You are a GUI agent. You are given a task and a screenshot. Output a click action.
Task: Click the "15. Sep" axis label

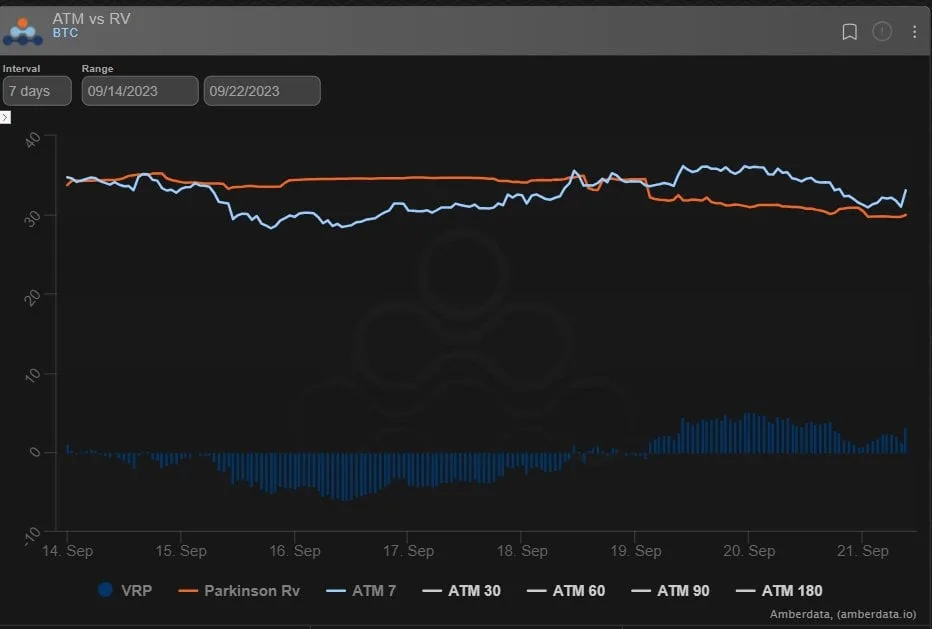pos(181,551)
